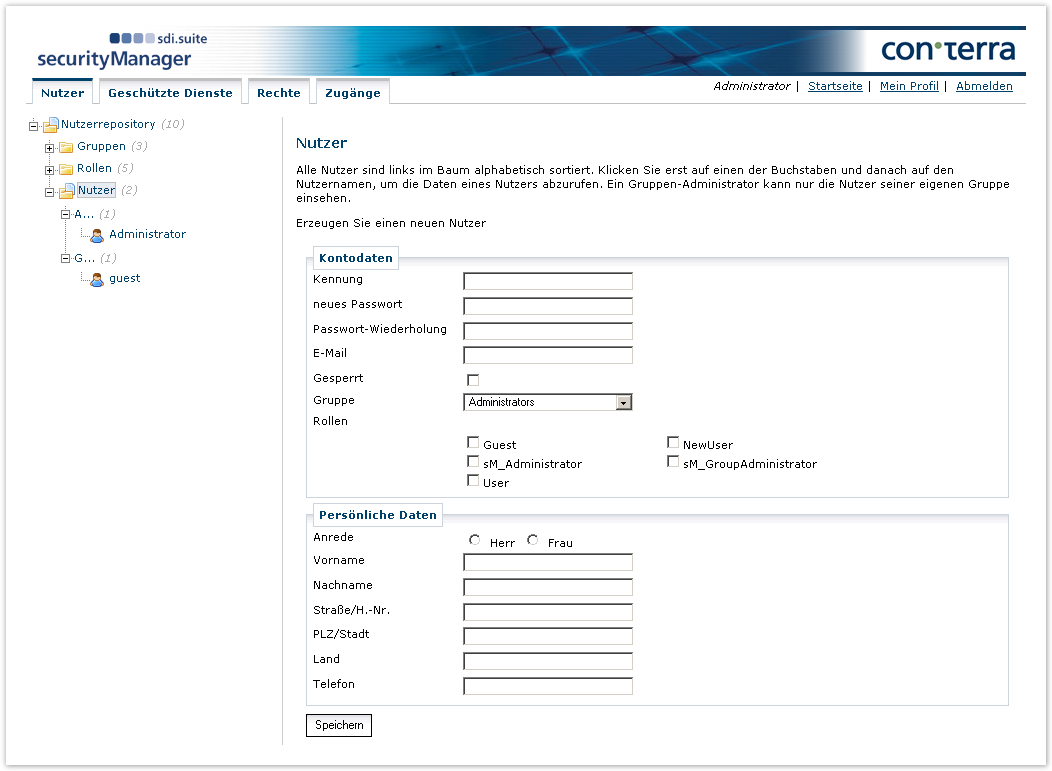Expand the Gruppen tree node

click(x=49, y=148)
